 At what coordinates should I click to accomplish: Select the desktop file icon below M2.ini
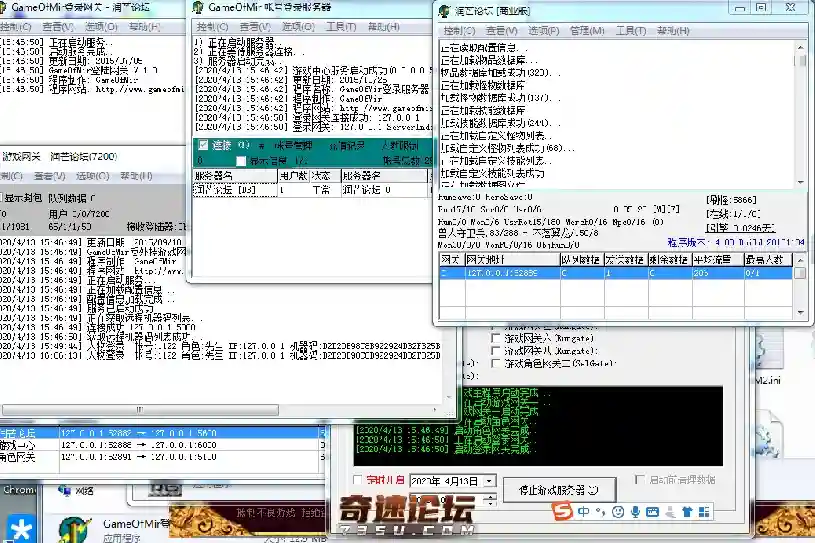pos(771,432)
